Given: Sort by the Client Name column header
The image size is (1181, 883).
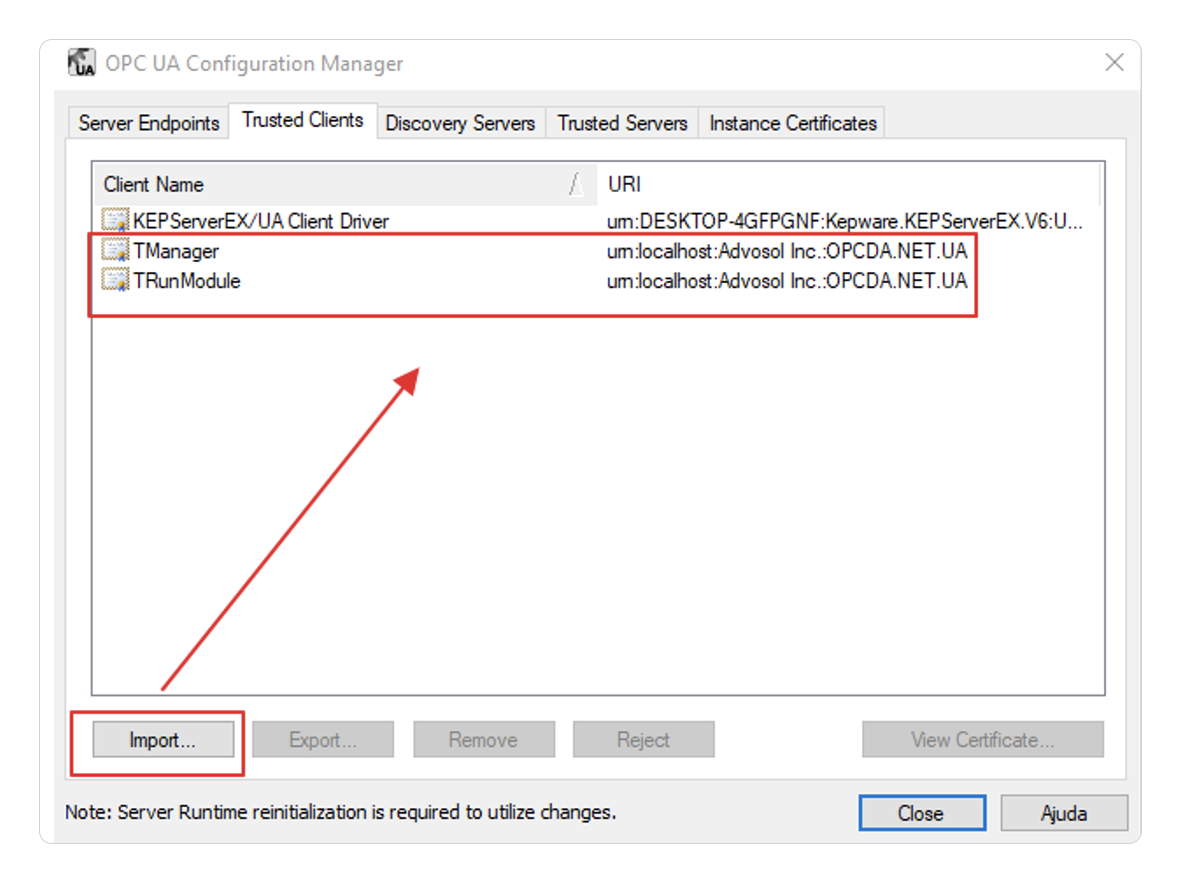Looking at the screenshot, I should tap(345, 185).
